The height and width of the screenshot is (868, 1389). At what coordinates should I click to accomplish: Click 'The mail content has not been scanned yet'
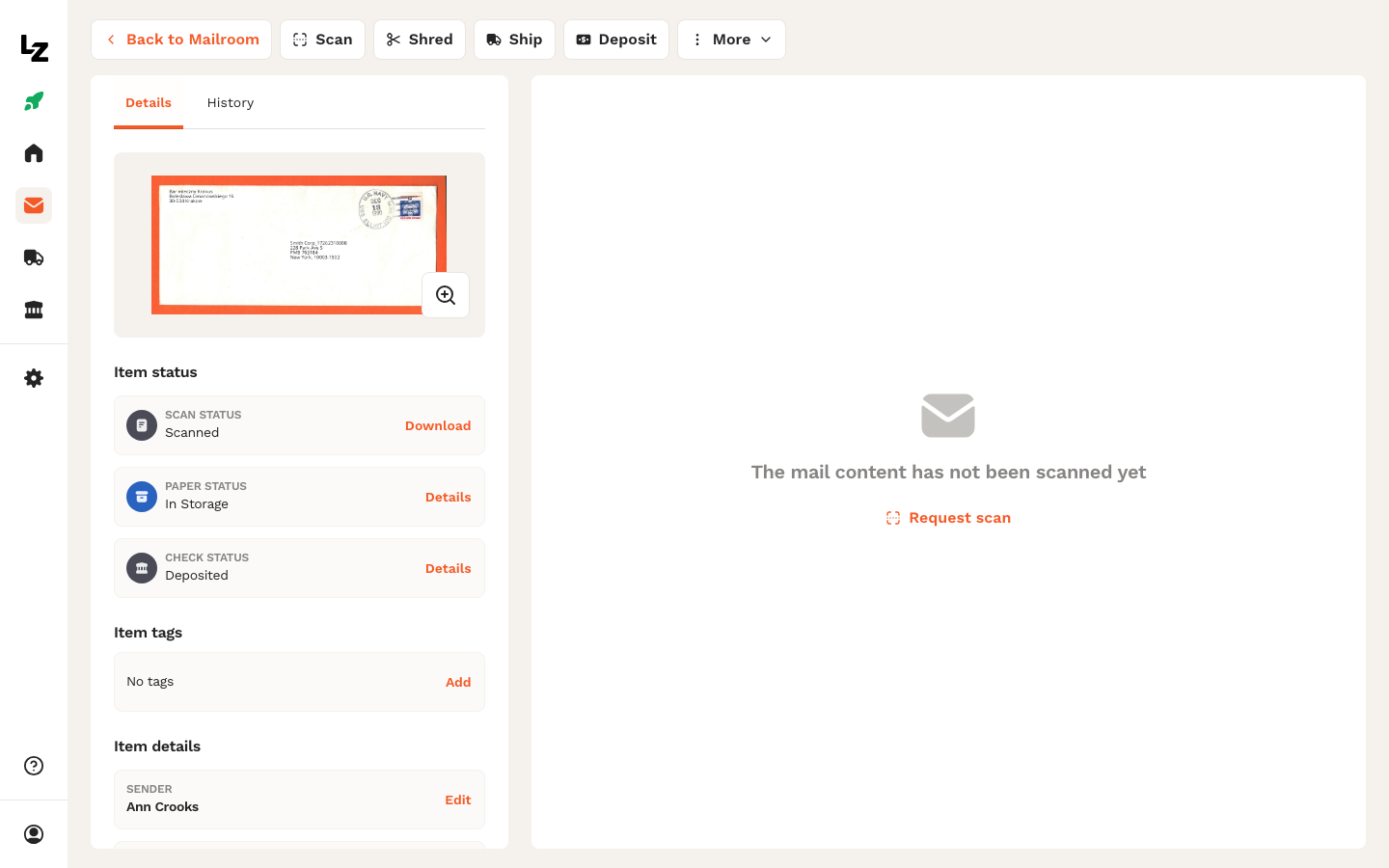[948, 473]
